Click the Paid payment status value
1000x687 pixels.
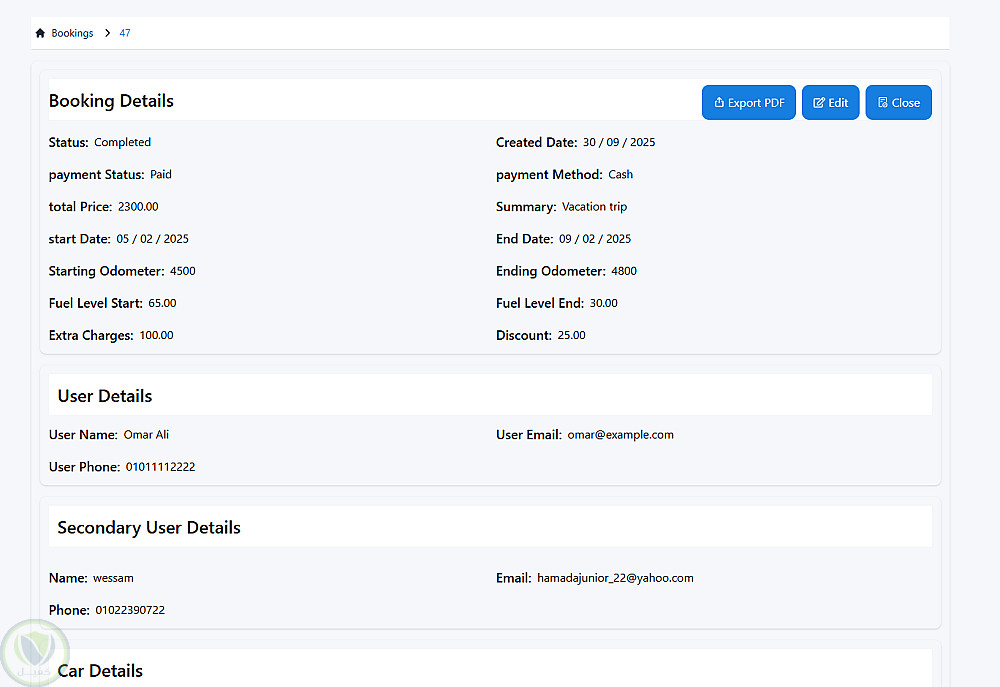(161, 174)
